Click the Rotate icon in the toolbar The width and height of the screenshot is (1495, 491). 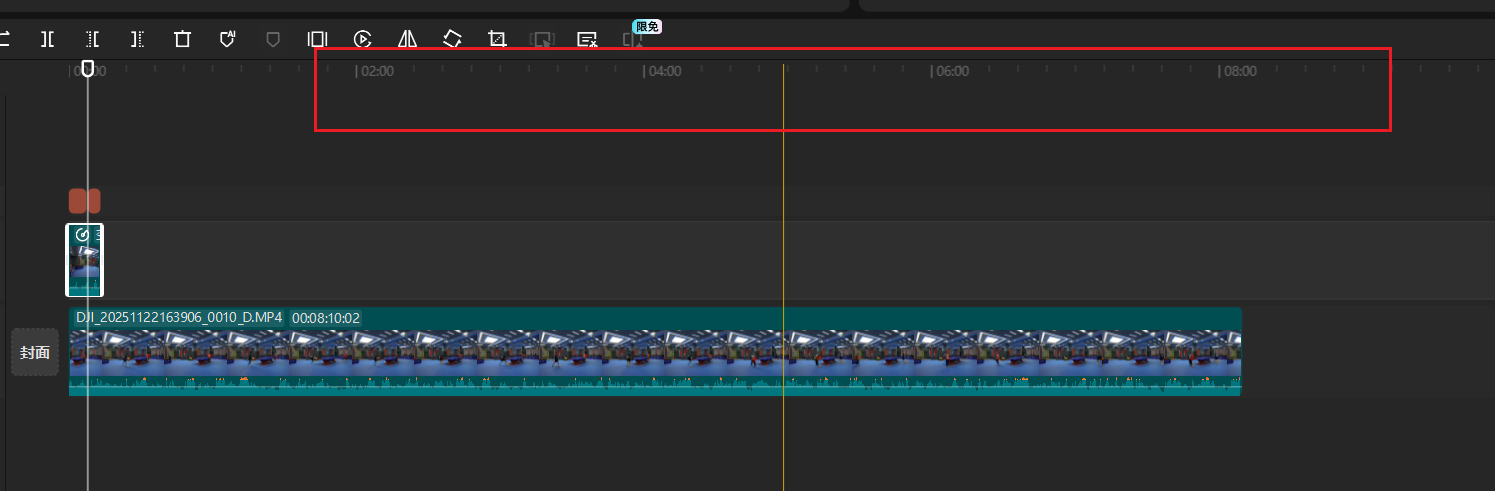pos(452,39)
